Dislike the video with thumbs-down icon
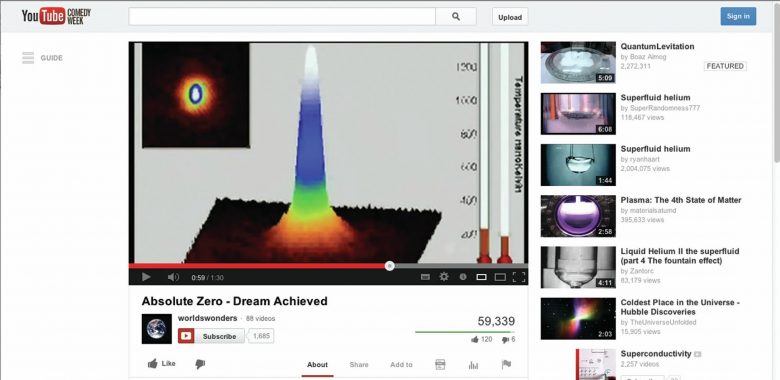This screenshot has width=780, height=380. coord(200,364)
